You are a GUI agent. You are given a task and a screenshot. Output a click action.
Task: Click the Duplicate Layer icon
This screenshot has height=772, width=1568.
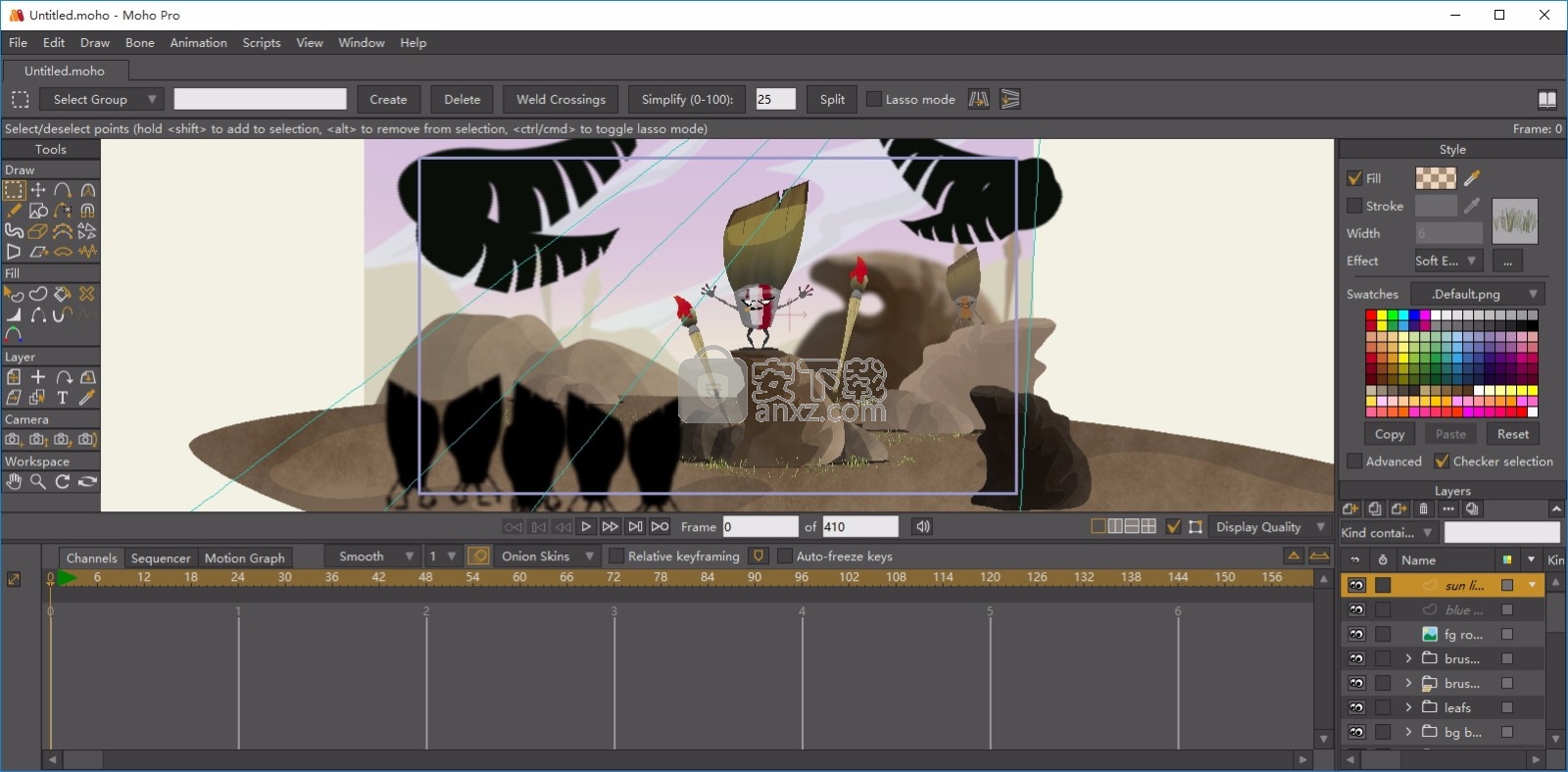pyautogui.click(x=1375, y=509)
